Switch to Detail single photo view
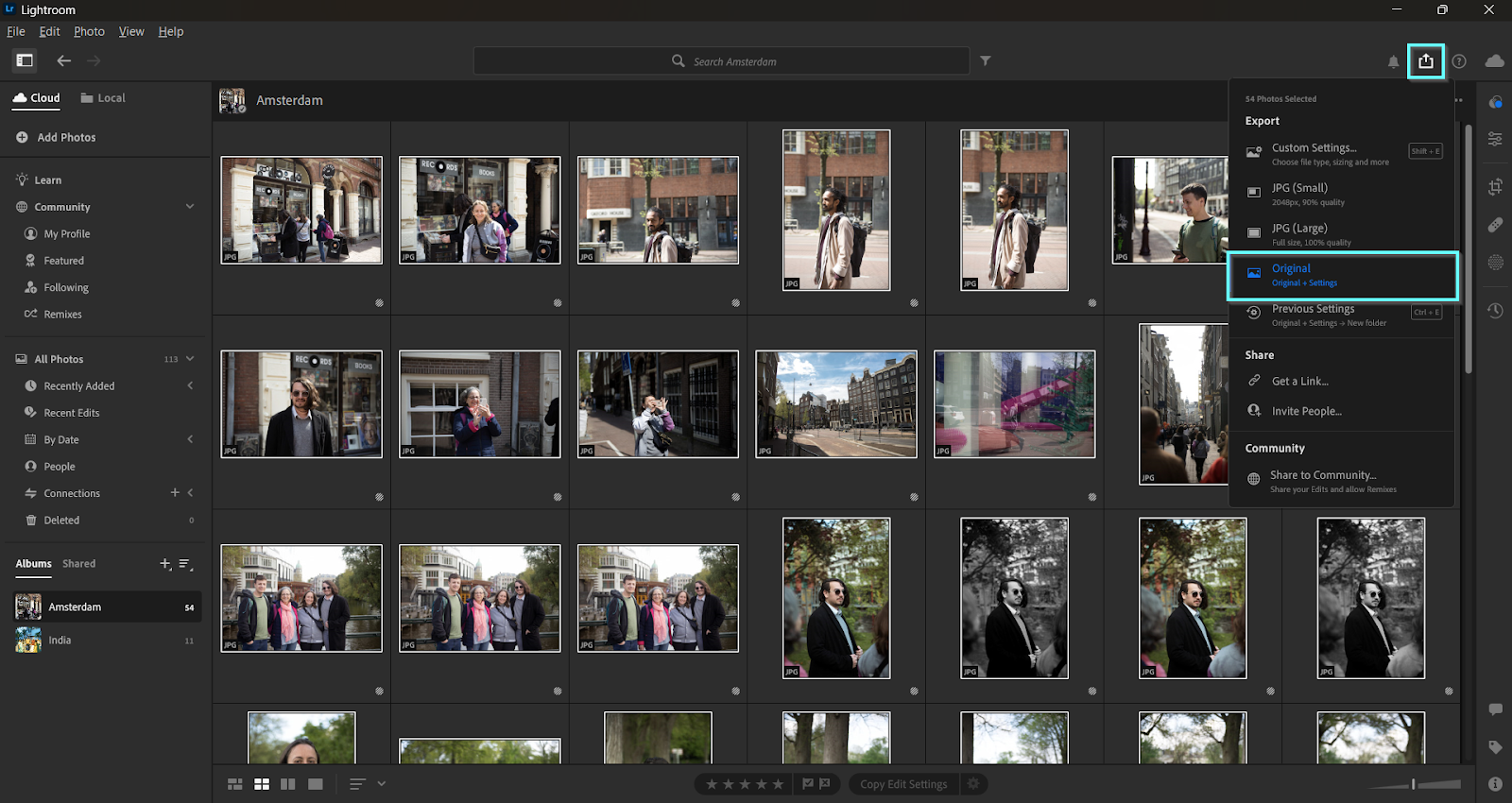This screenshot has width=1512, height=803. click(316, 784)
